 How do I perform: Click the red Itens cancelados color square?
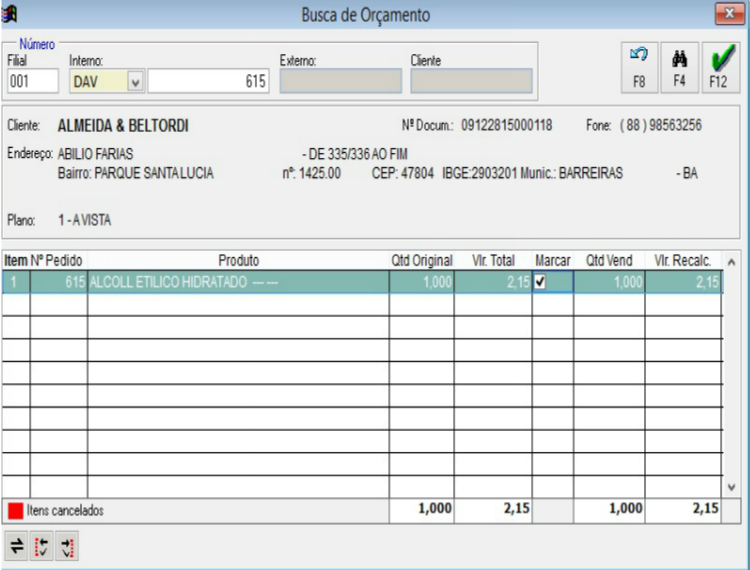(x=15, y=511)
